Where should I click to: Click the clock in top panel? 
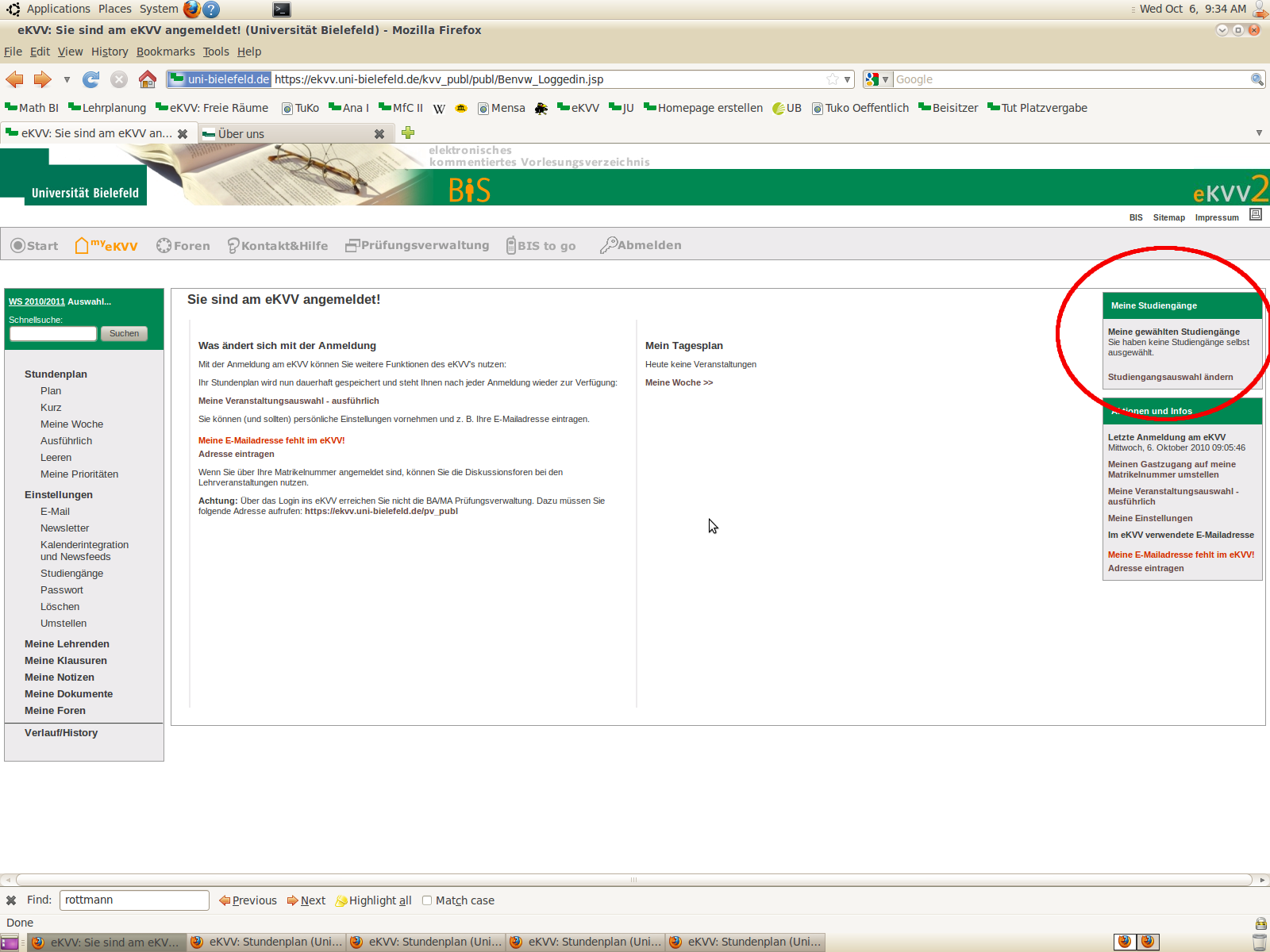(1193, 10)
